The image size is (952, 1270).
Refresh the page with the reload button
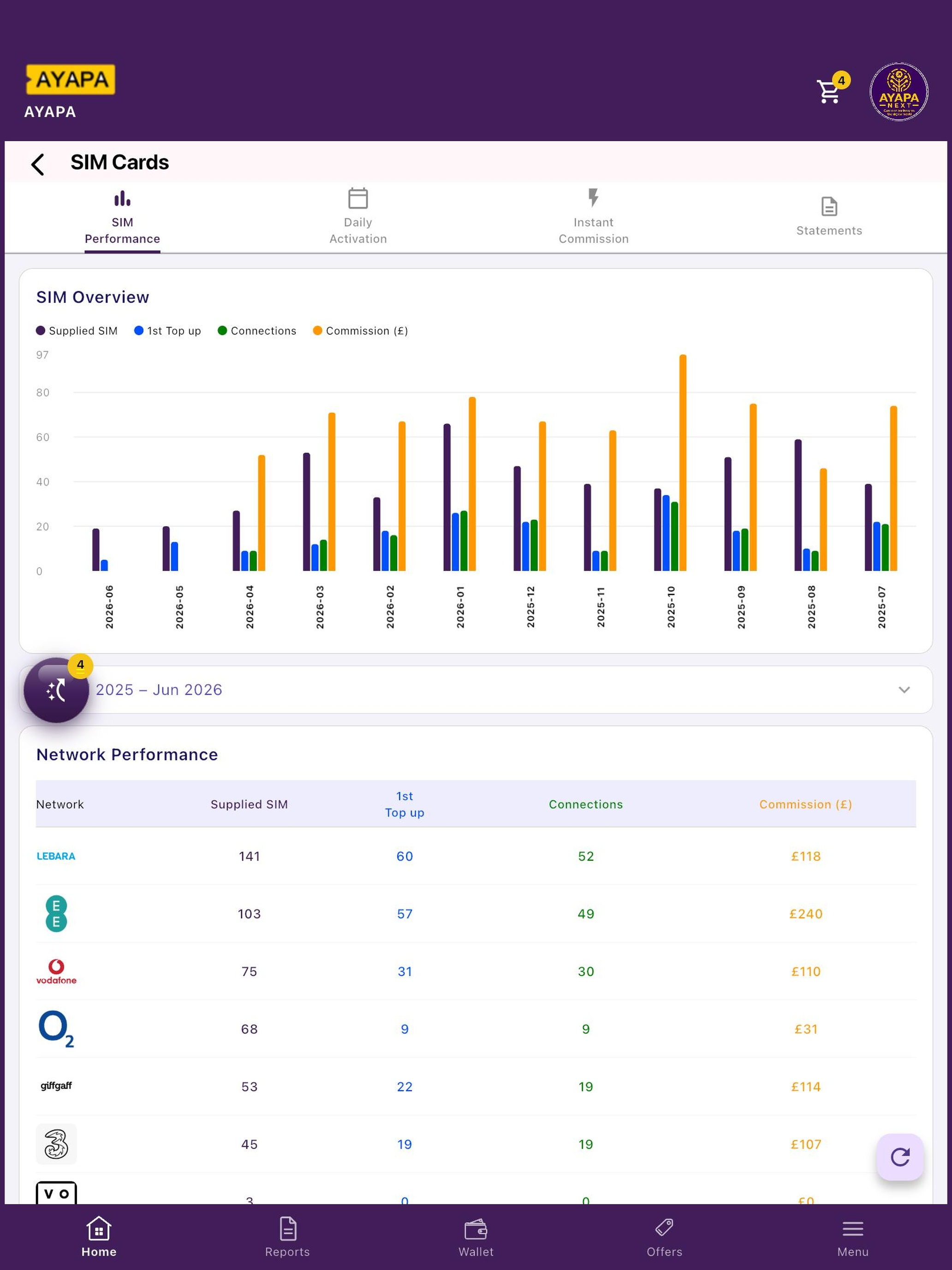[x=900, y=1157]
